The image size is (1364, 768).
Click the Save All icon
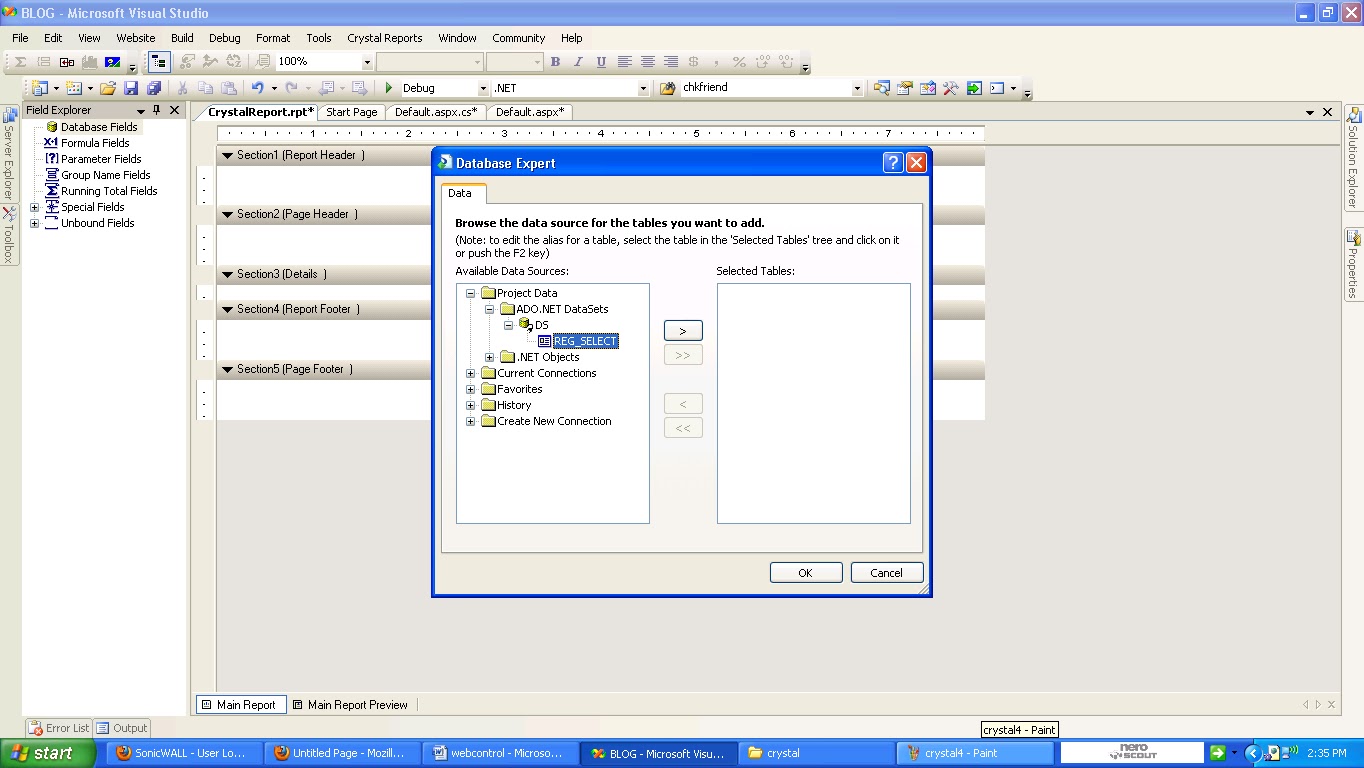pyautogui.click(x=154, y=88)
